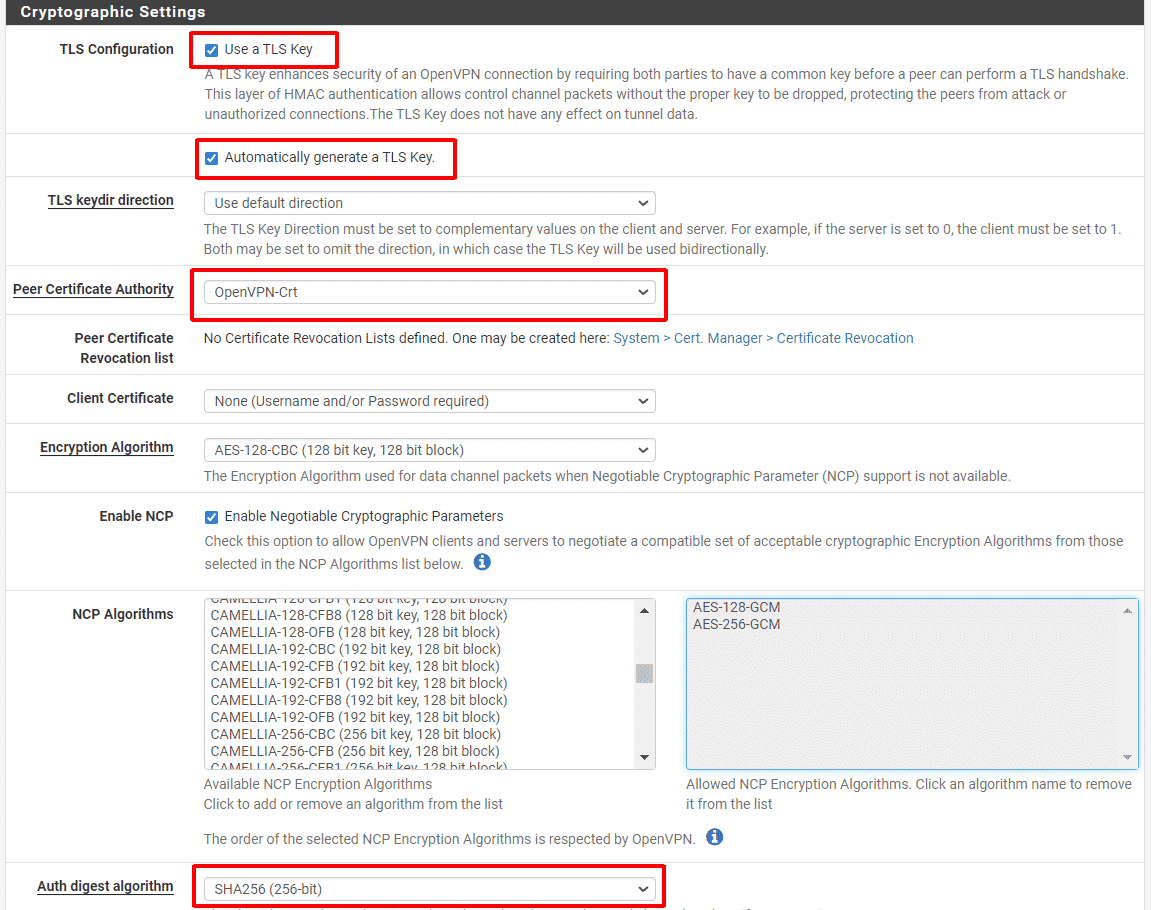This screenshot has width=1151, height=910.
Task: Click up arrow of Available NCP list scrollbar
Action: [x=645, y=610]
